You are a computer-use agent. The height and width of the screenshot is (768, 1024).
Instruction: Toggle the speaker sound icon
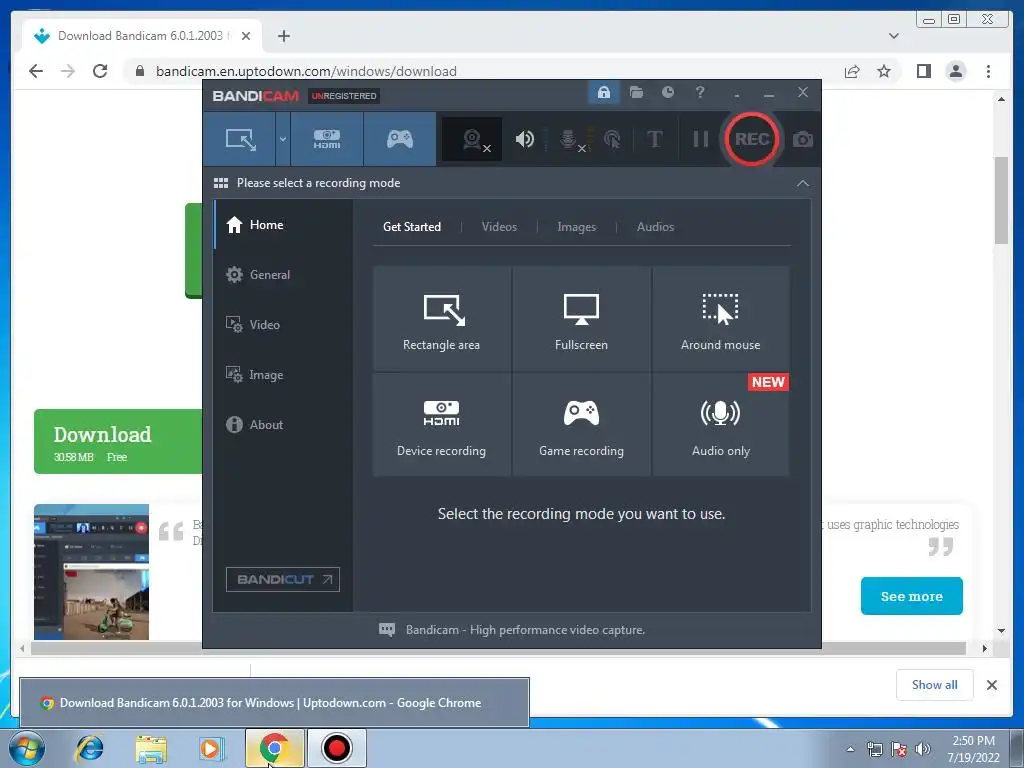coord(524,139)
